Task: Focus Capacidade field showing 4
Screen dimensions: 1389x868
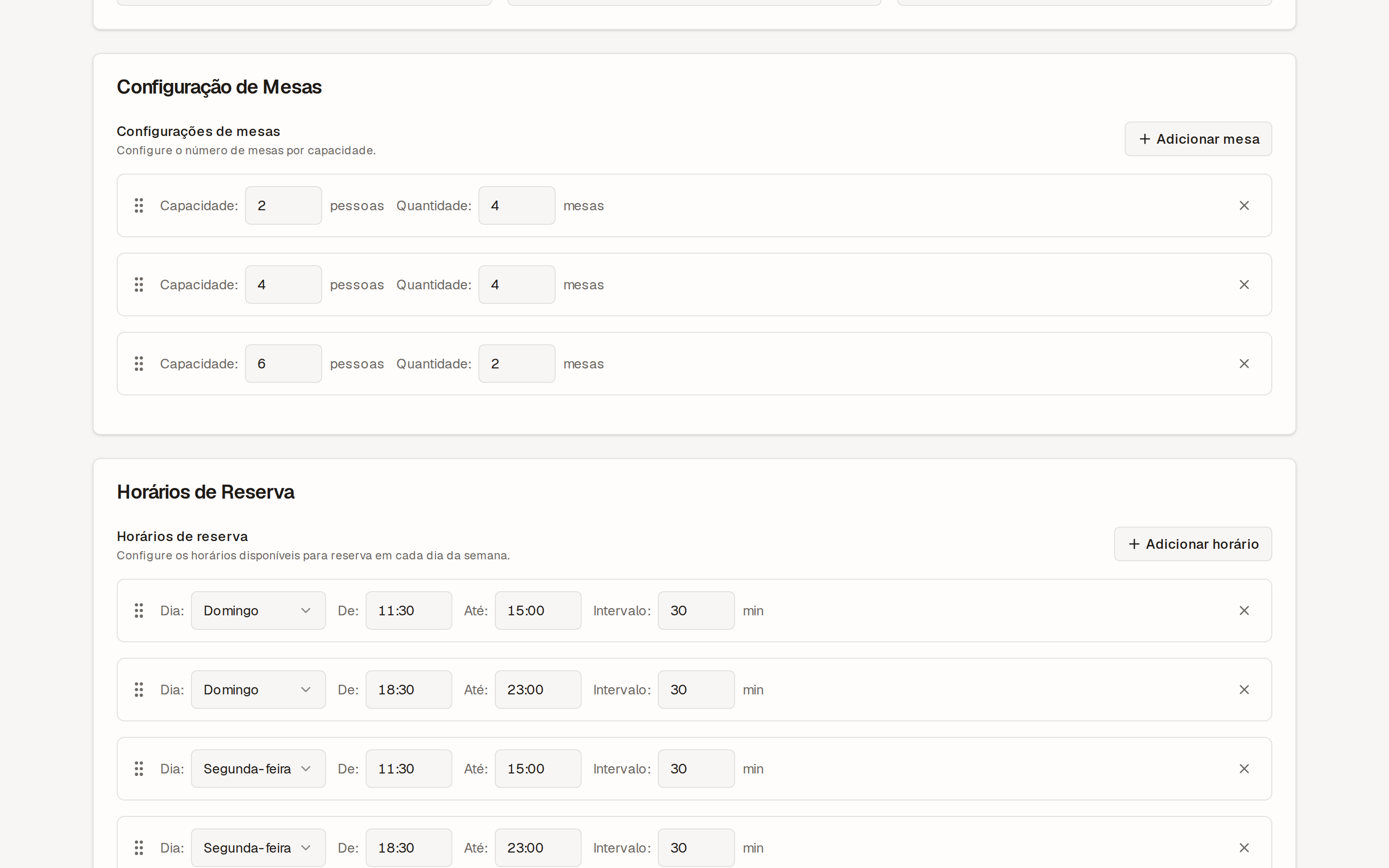Action: click(x=284, y=285)
